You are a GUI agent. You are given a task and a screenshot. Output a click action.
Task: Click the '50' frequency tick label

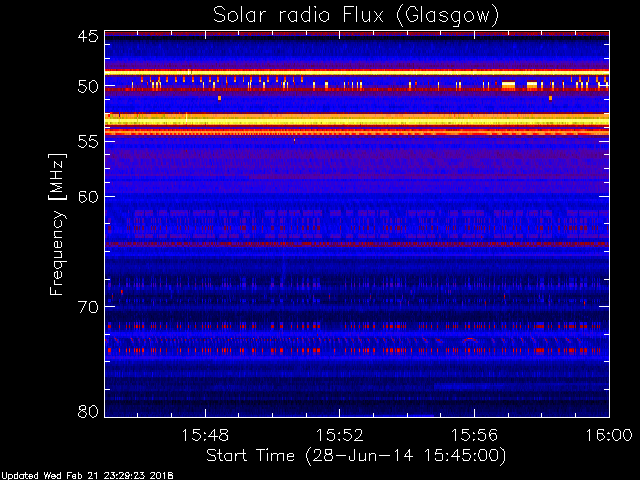click(x=88, y=87)
